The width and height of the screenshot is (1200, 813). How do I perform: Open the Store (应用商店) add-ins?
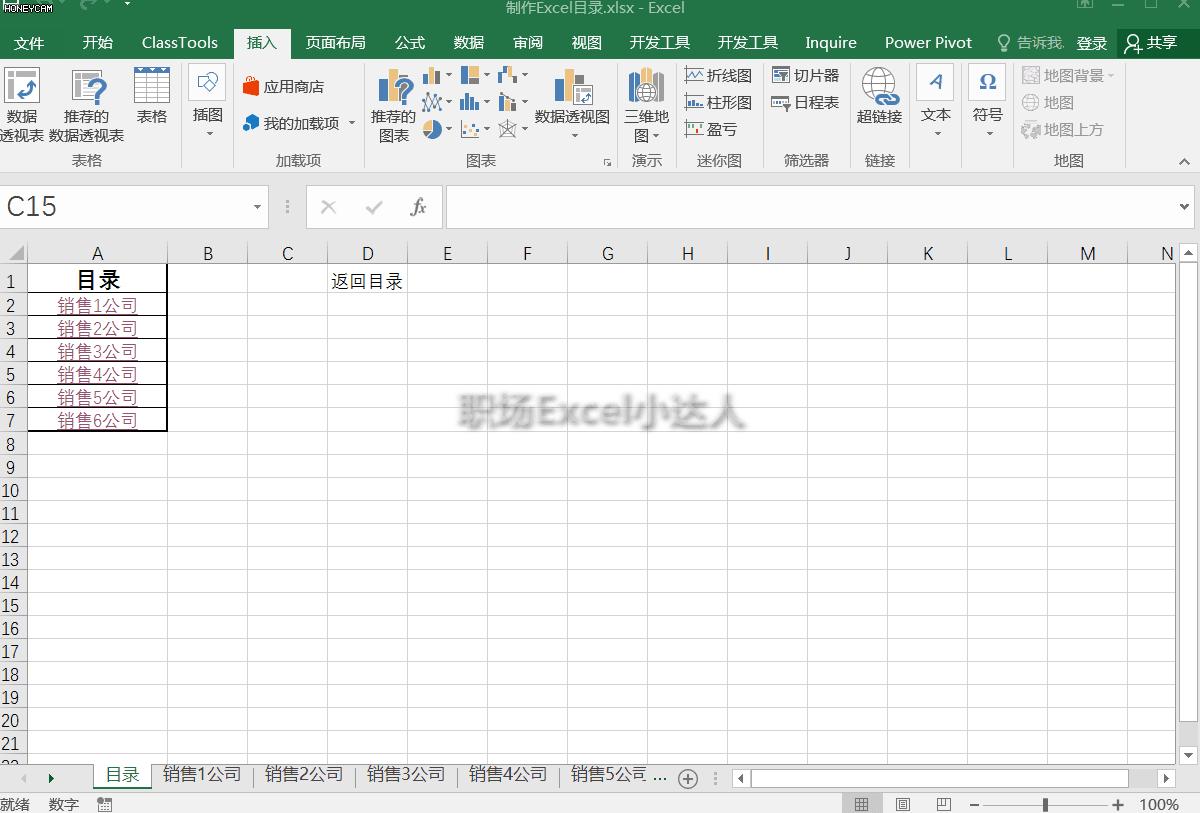pyautogui.click(x=283, y=87)
